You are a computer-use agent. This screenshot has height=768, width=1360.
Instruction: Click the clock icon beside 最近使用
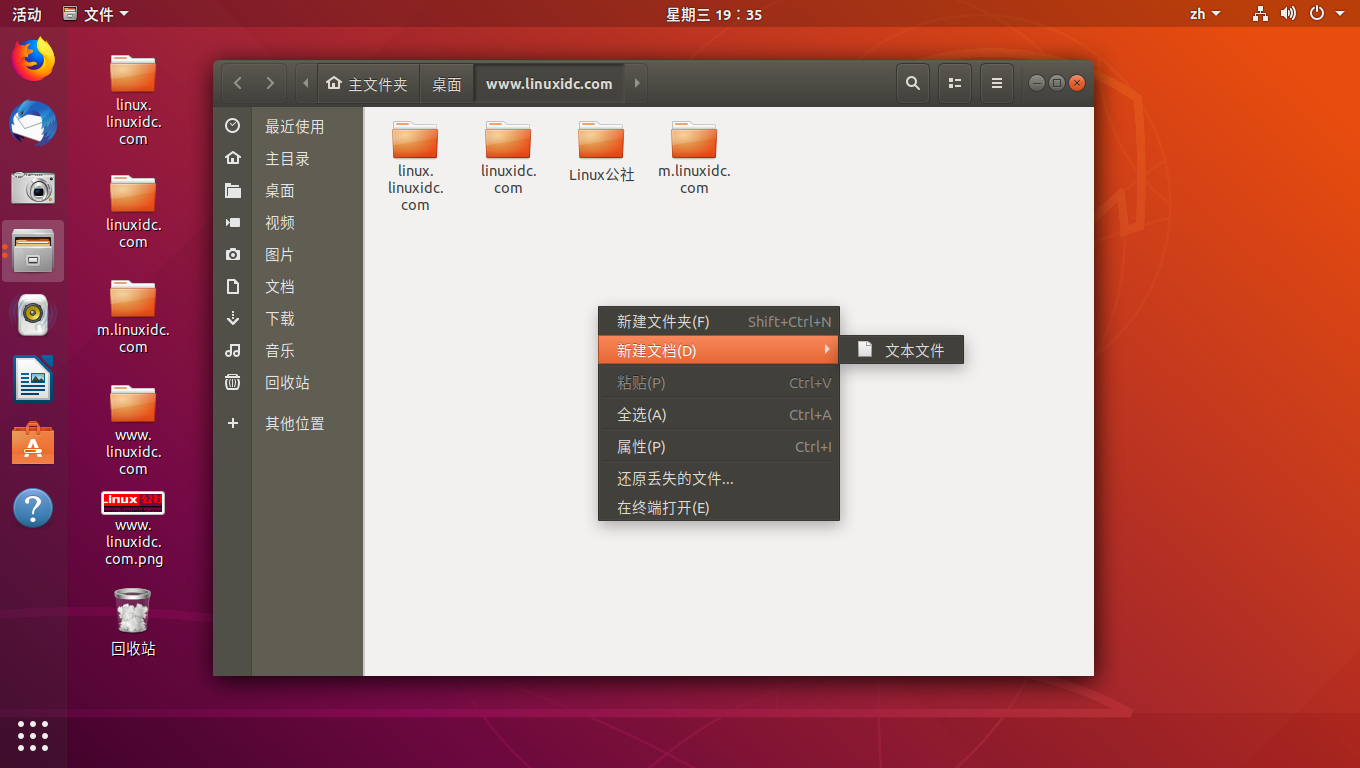click(233, 126)
